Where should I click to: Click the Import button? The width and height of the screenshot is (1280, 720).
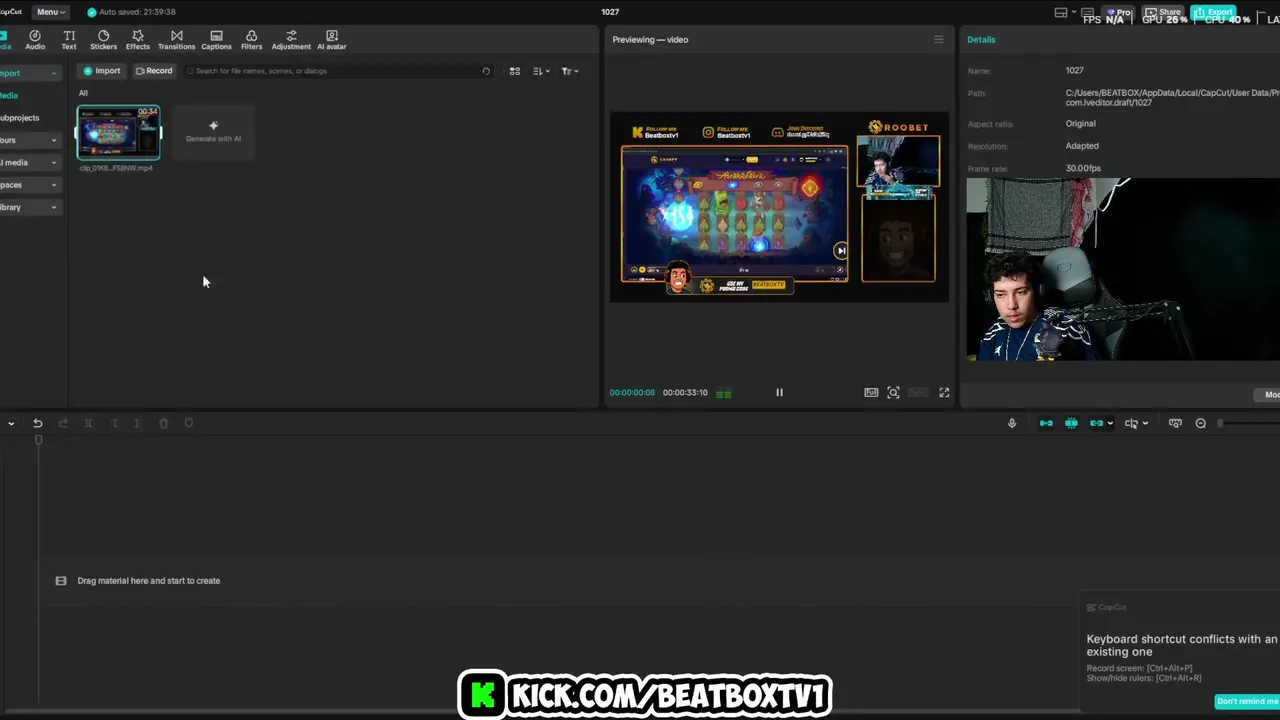pos(102,71)
